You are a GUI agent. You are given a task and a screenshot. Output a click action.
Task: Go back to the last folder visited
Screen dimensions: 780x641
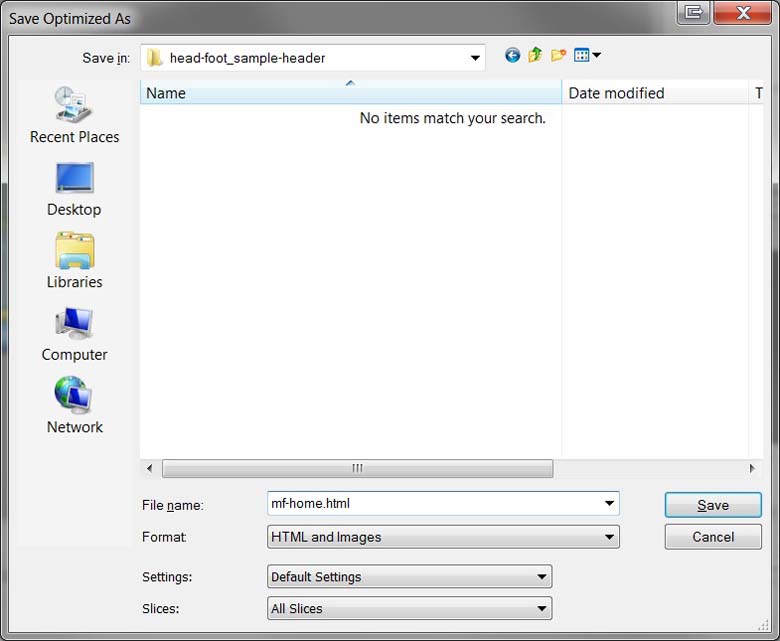[x=512, y=55]
